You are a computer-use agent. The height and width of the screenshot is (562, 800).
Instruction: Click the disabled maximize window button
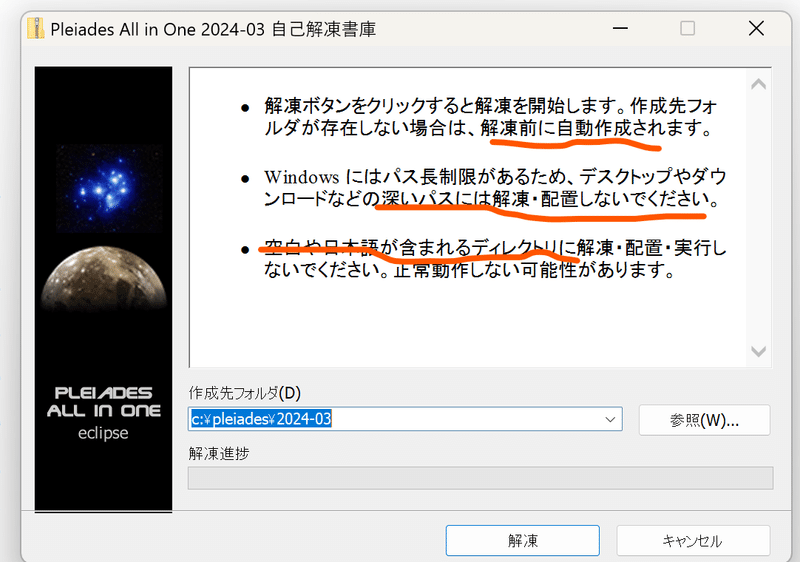coord(687,29)
